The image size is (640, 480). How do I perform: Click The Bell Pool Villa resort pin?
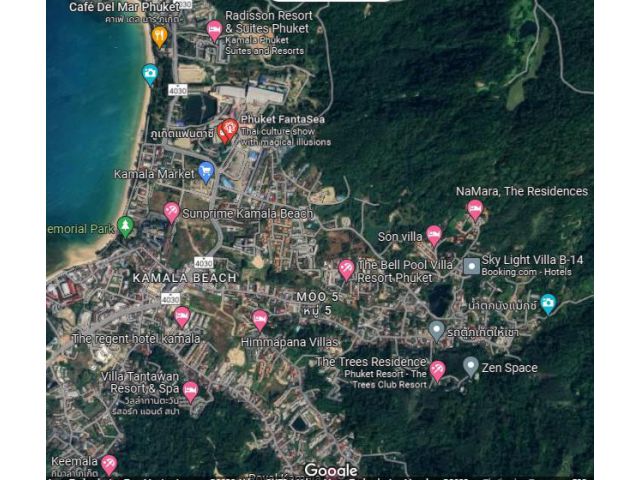(x=346, y=270)
